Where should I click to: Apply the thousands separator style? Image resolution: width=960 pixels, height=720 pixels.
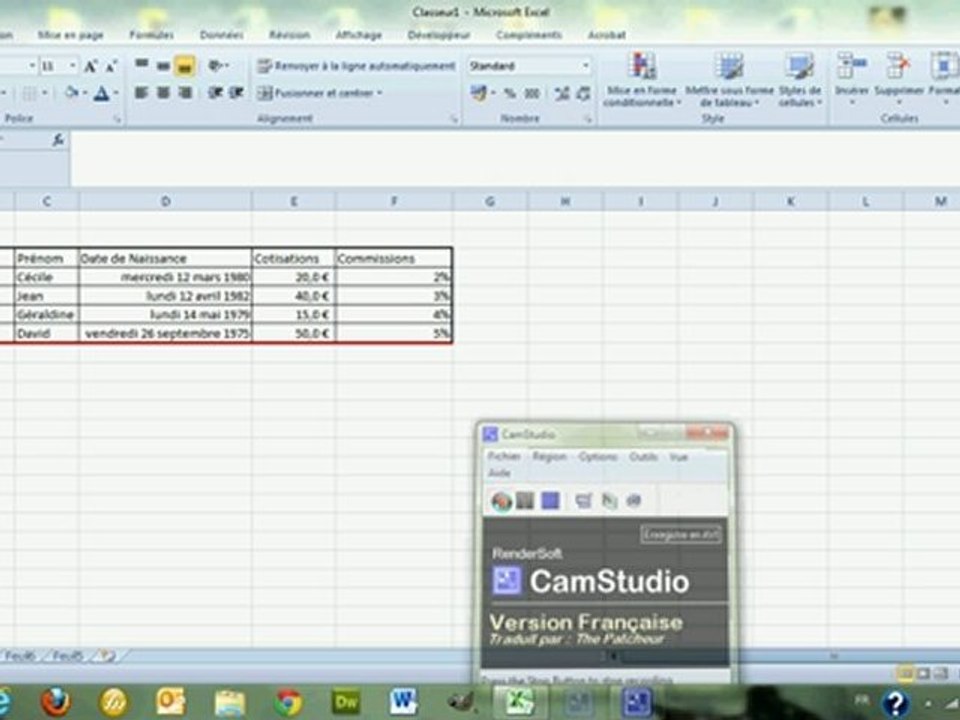[x=532, y=93]
